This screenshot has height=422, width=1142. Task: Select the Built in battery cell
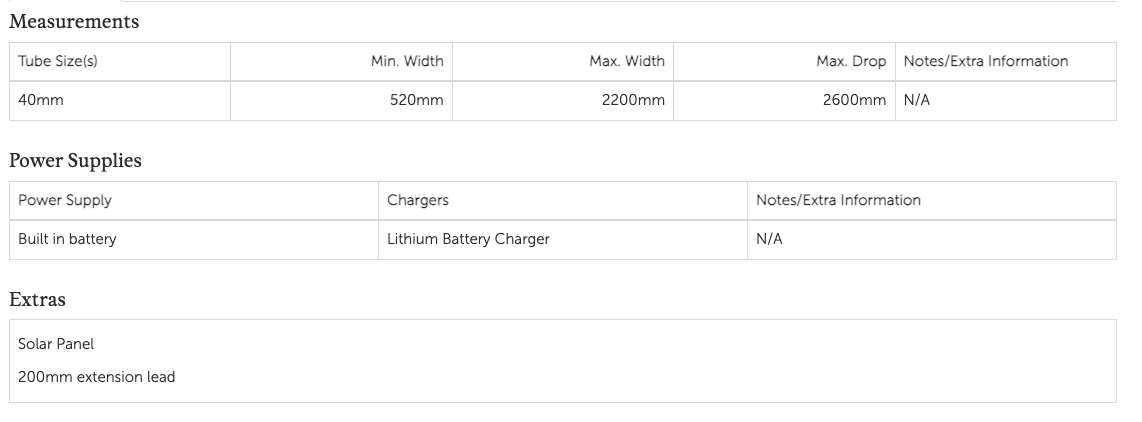pyautogui.click(x=67, y=239)
